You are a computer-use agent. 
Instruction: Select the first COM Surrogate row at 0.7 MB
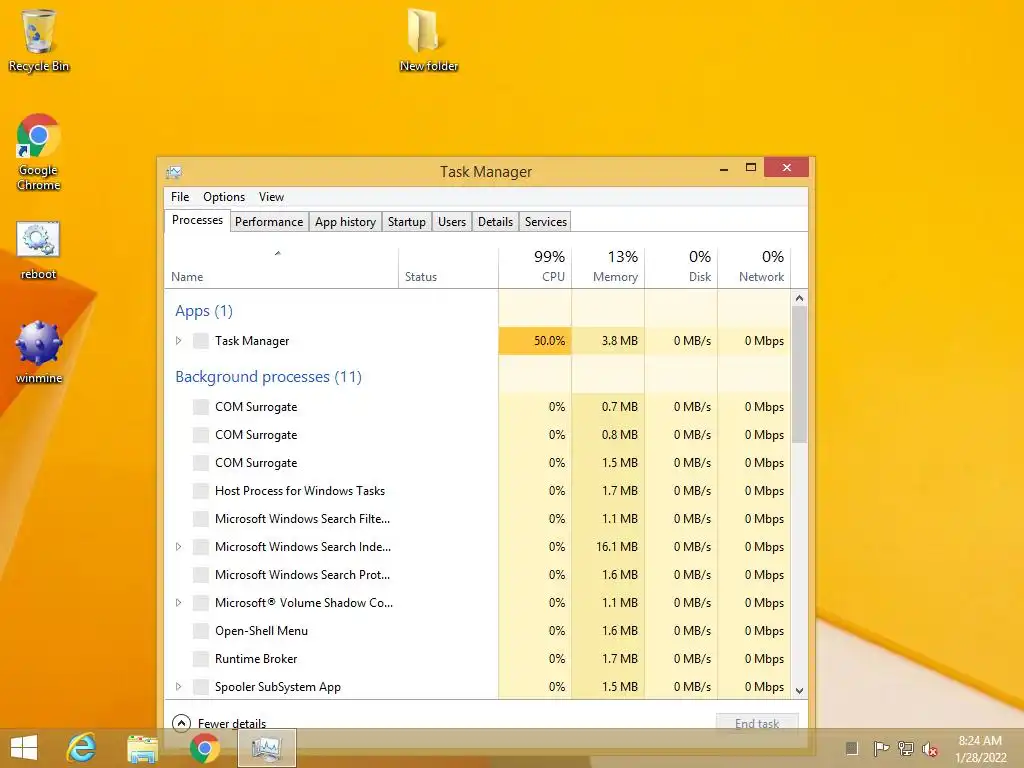tap(477, 407)
